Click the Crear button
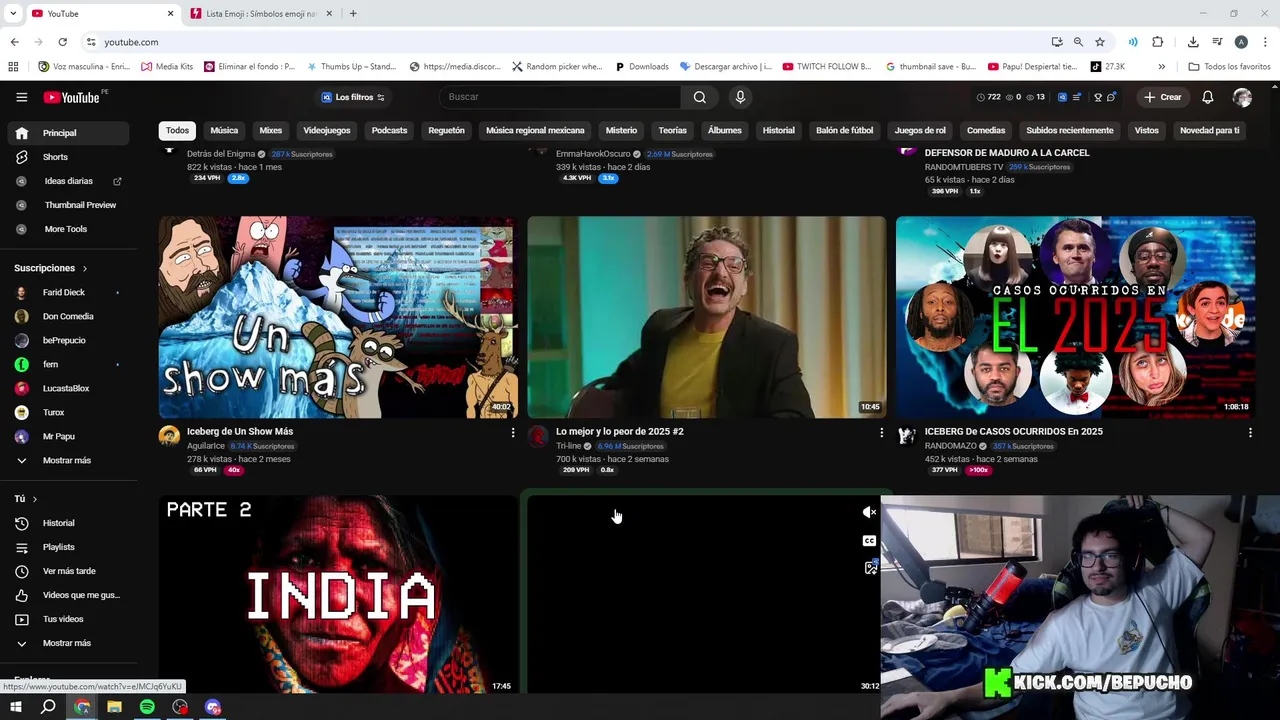Image resolution: width=1280 pixels, height=720 pixels. pyautogui.click(x=1163, y=97)
